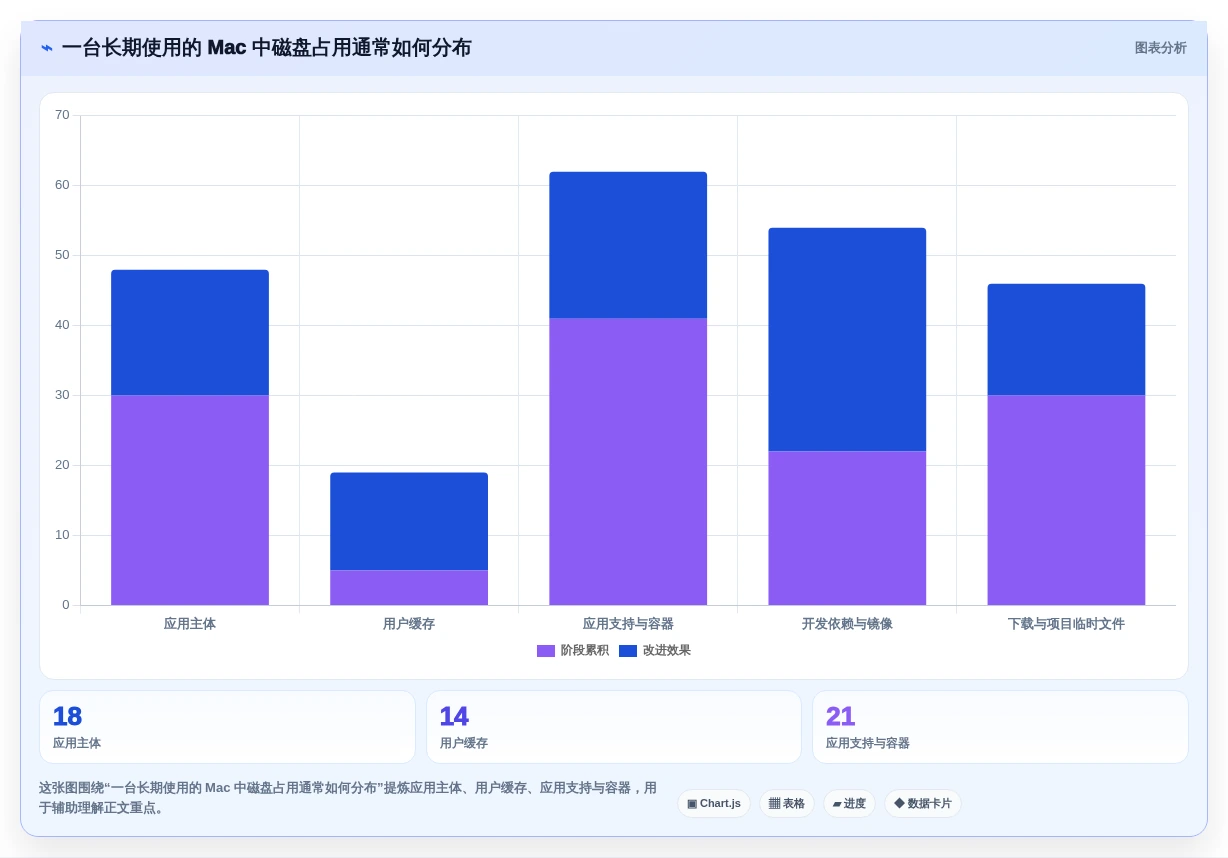Click the blue 改进效果 legend swatch
Image resolution: width=1228 pixels, height=858 pixels.
click(628, 651)
